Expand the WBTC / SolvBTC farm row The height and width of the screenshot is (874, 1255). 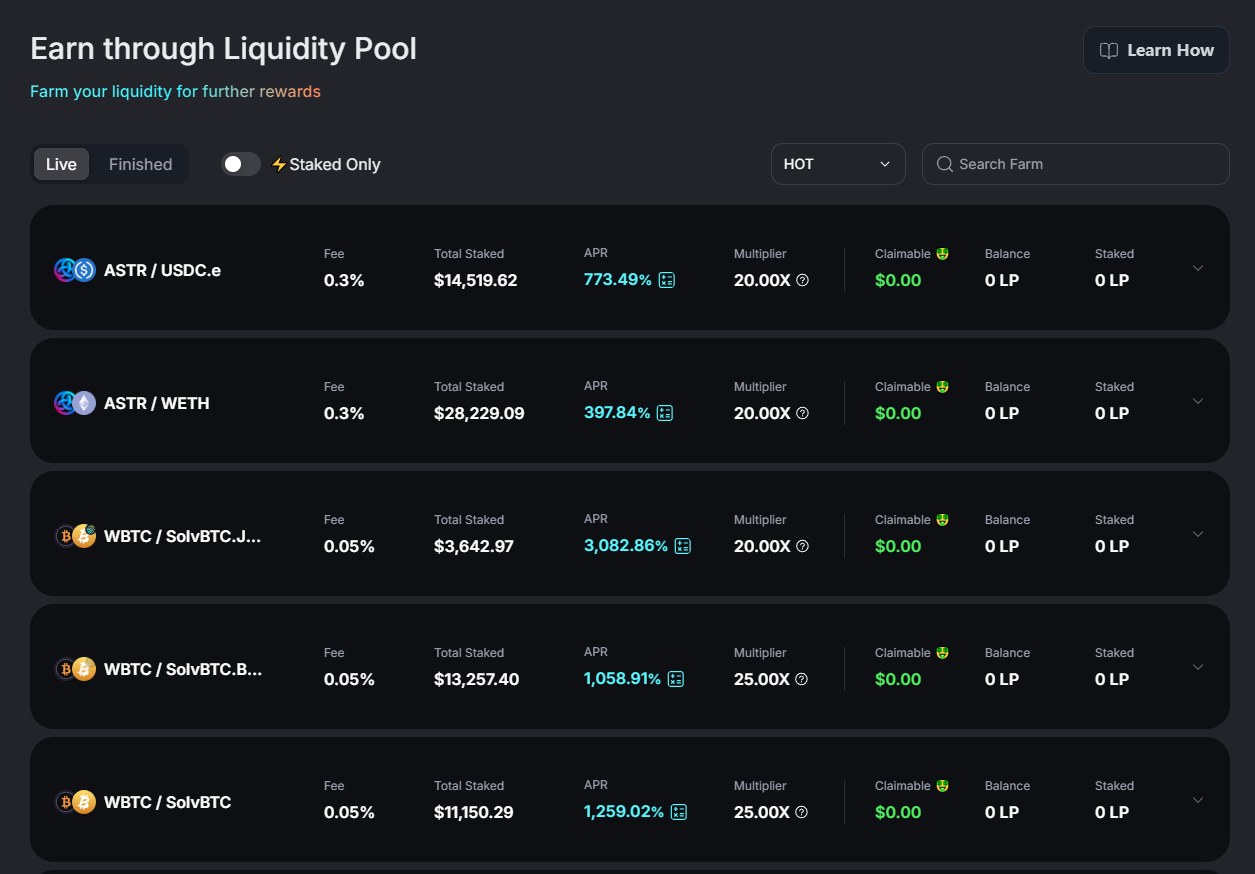[x=1198, y=800]
